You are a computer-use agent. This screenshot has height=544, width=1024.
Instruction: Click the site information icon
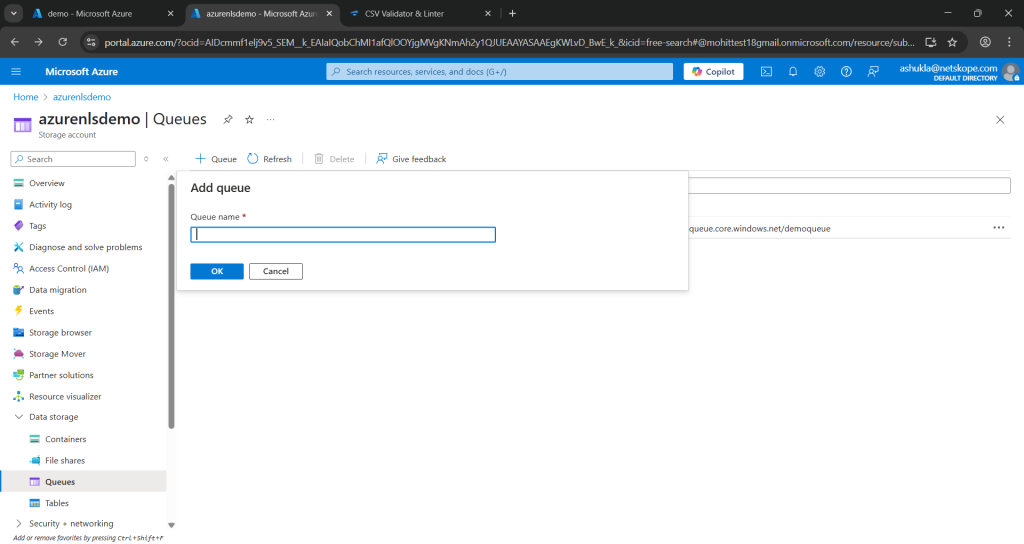[x=91, y=42]
